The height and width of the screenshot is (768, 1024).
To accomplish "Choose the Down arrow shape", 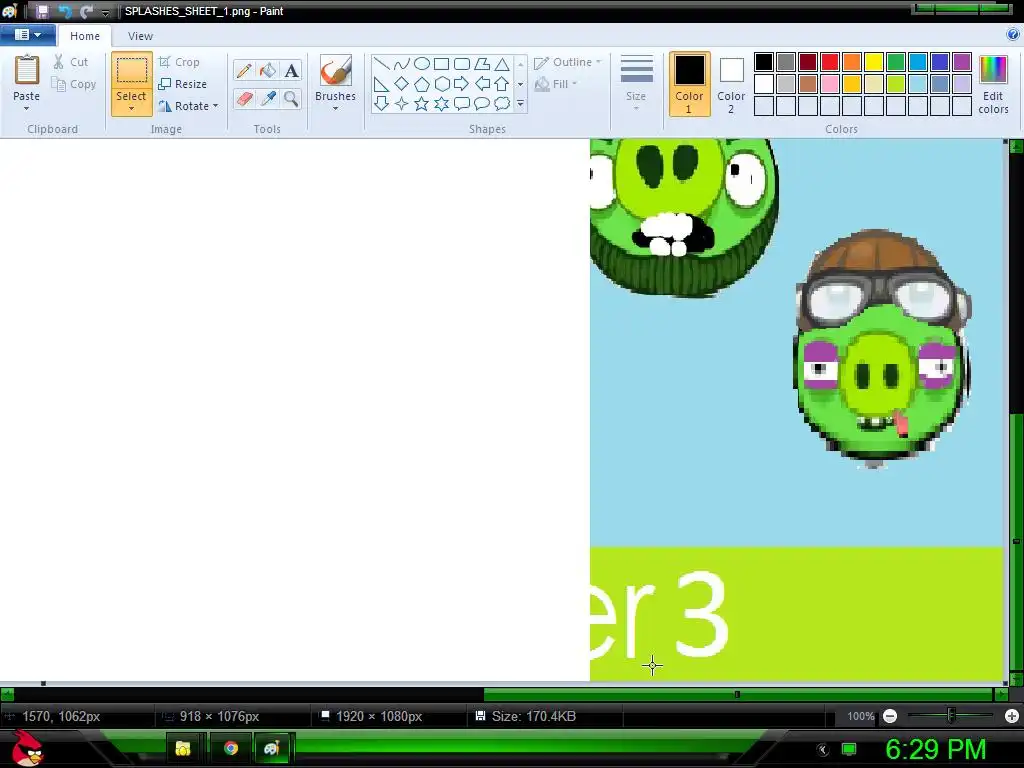I will [382, 103].
